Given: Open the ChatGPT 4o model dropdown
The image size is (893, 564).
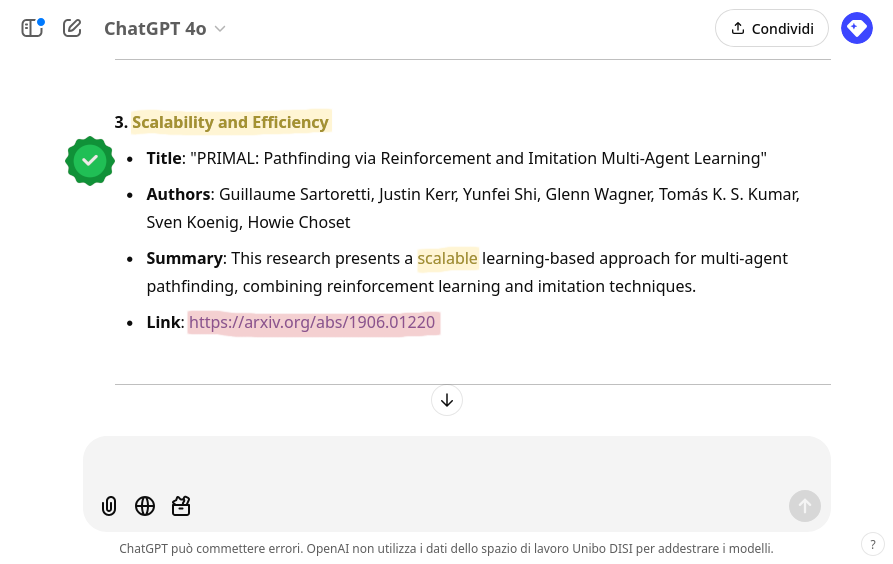Looking at the screenshot, I should [165, 28].
